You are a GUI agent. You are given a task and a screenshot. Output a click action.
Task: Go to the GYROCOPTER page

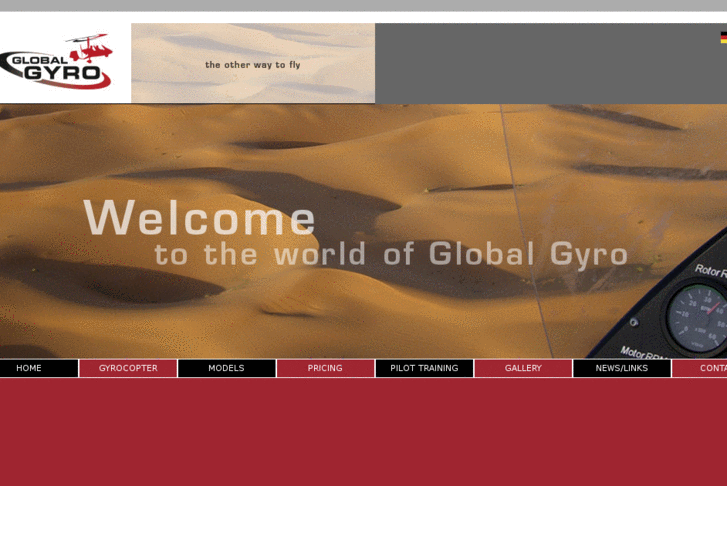point(128,368)
